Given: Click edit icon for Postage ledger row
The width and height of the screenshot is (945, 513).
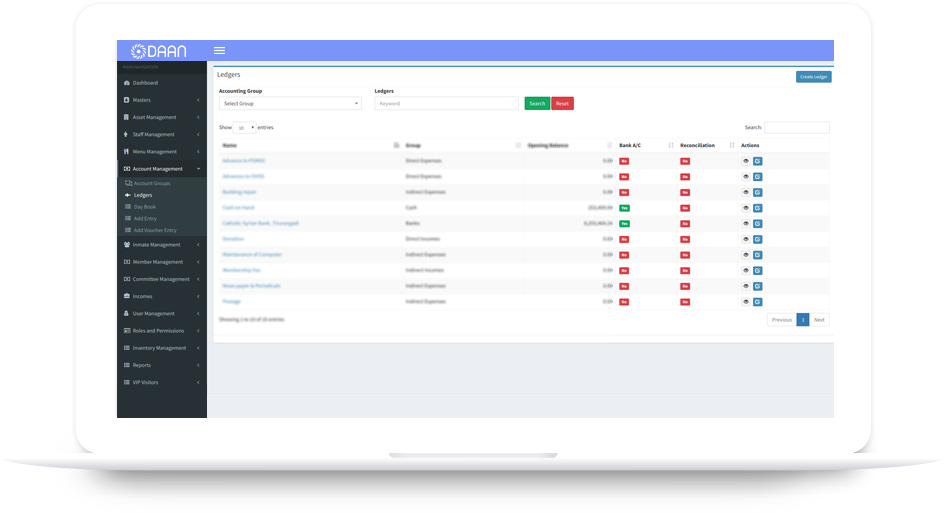Looking at the screenshot, I should pyautogui.click(x=757, y=301).
